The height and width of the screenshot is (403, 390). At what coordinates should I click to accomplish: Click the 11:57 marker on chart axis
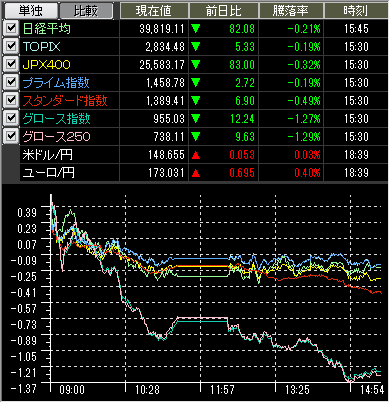222,390
